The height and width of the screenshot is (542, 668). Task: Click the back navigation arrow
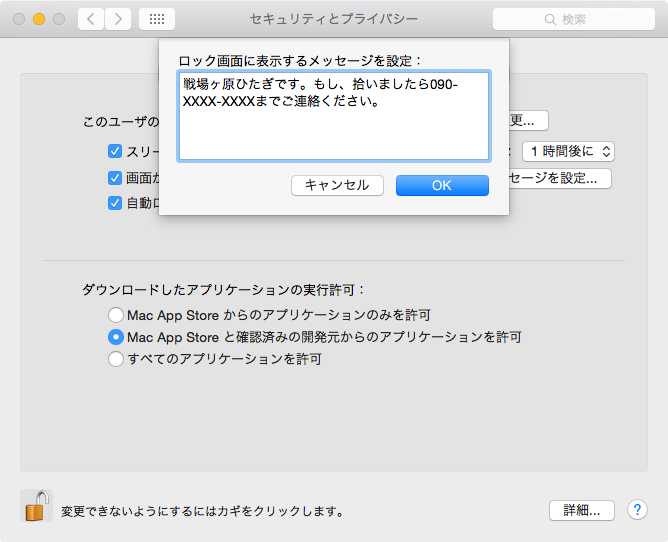pos(91,19)
